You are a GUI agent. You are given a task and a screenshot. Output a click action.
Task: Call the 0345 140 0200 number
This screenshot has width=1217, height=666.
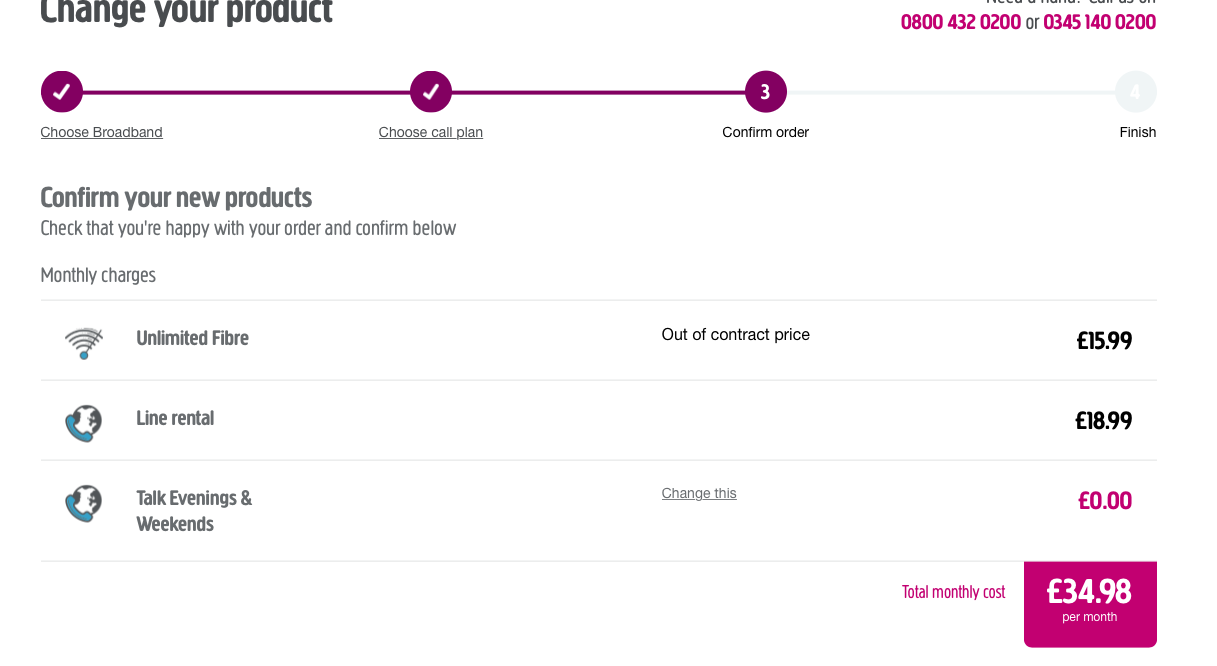click(x=1099, y=21)
